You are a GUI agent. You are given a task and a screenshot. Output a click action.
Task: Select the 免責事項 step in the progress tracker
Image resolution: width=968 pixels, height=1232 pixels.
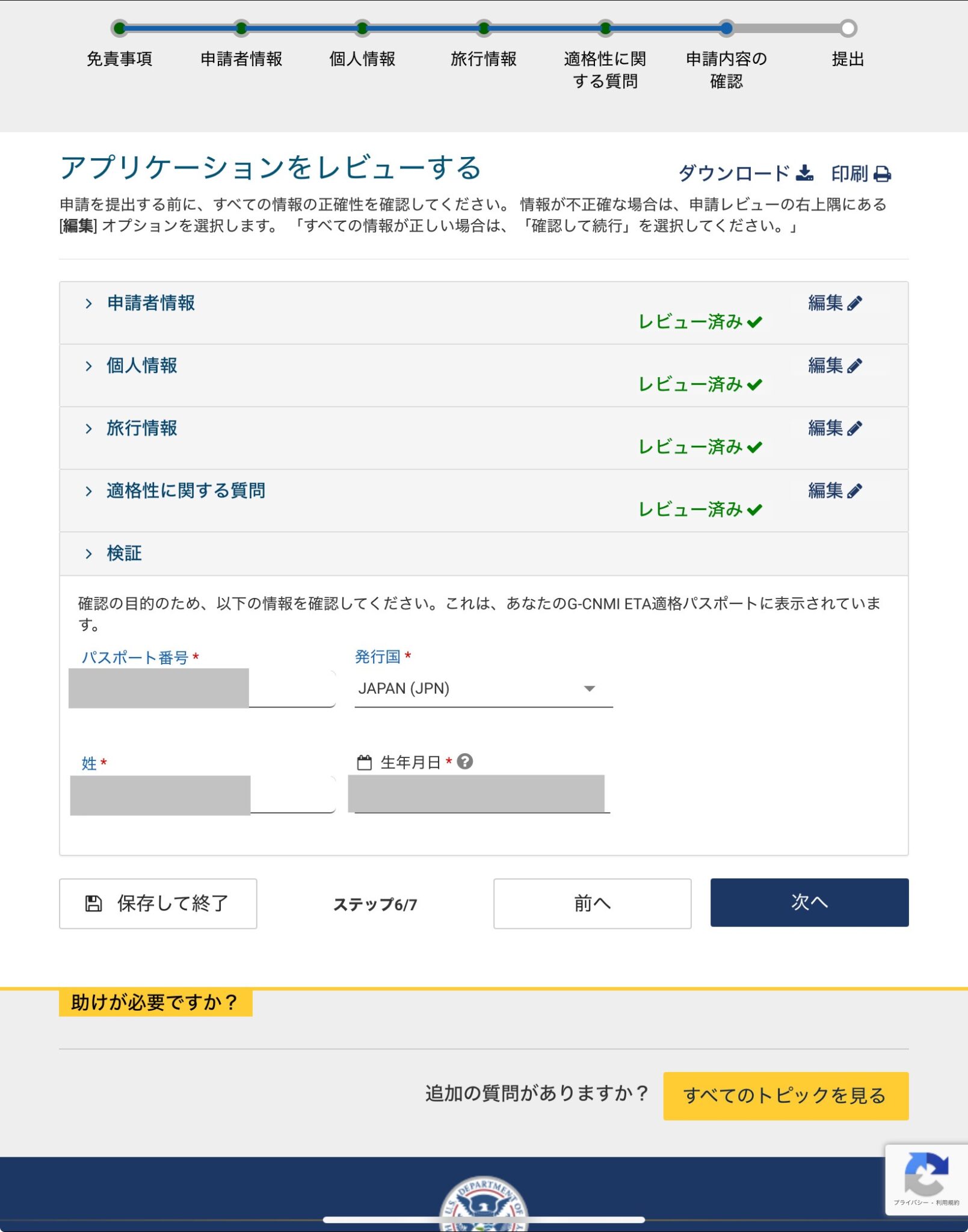click(x=121, y=28)
